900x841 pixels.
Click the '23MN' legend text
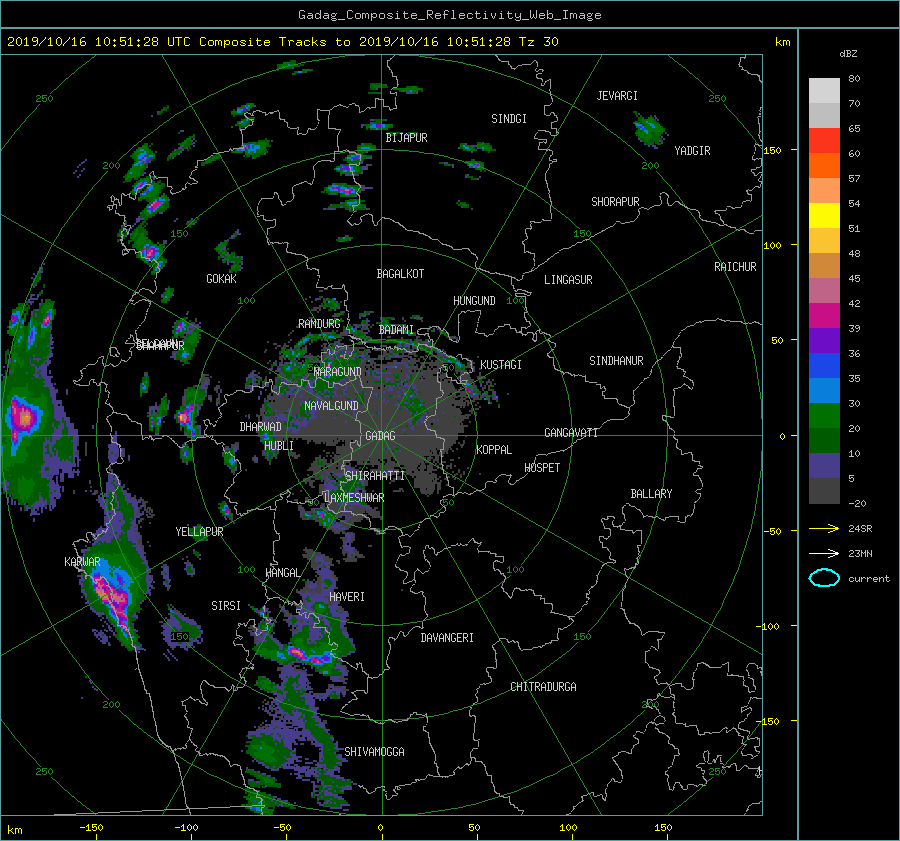(860, 554)
